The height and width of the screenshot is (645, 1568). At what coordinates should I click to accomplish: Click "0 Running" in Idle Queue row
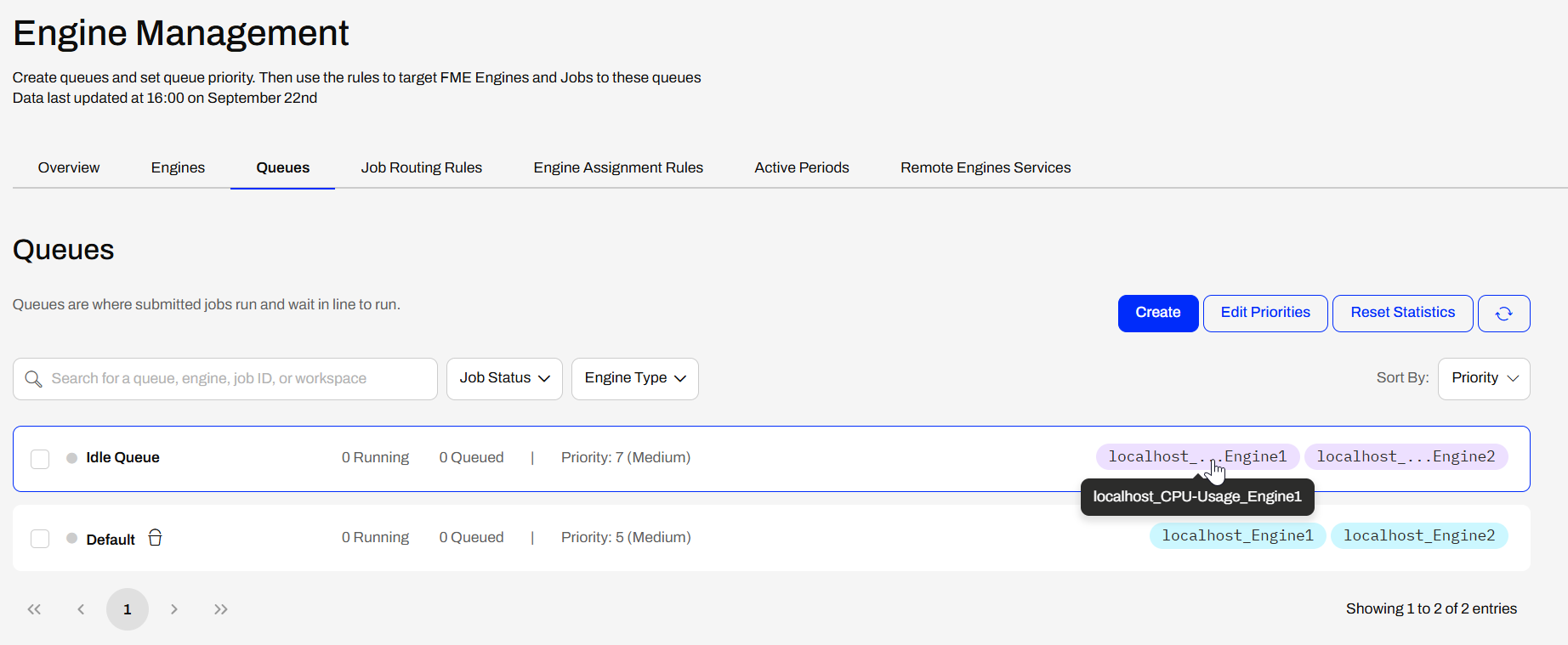coord(375,458)
